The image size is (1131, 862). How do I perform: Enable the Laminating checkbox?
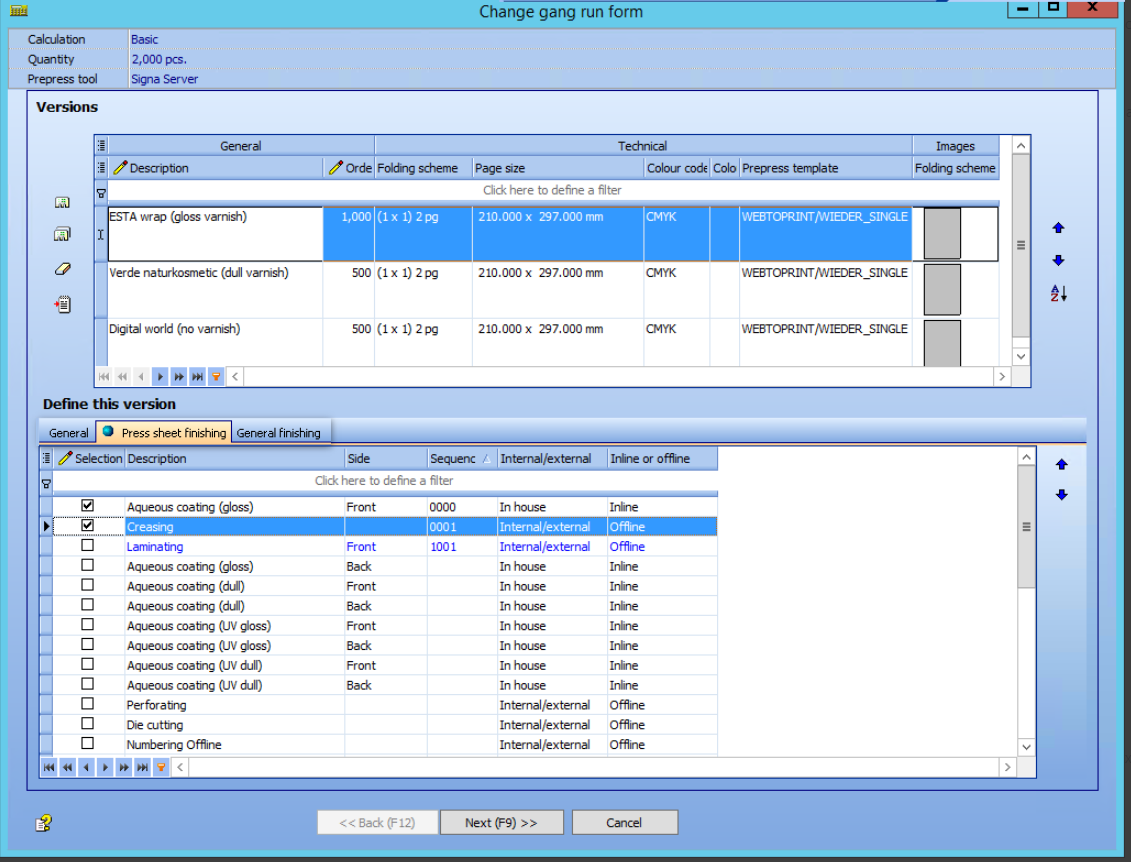87,546
